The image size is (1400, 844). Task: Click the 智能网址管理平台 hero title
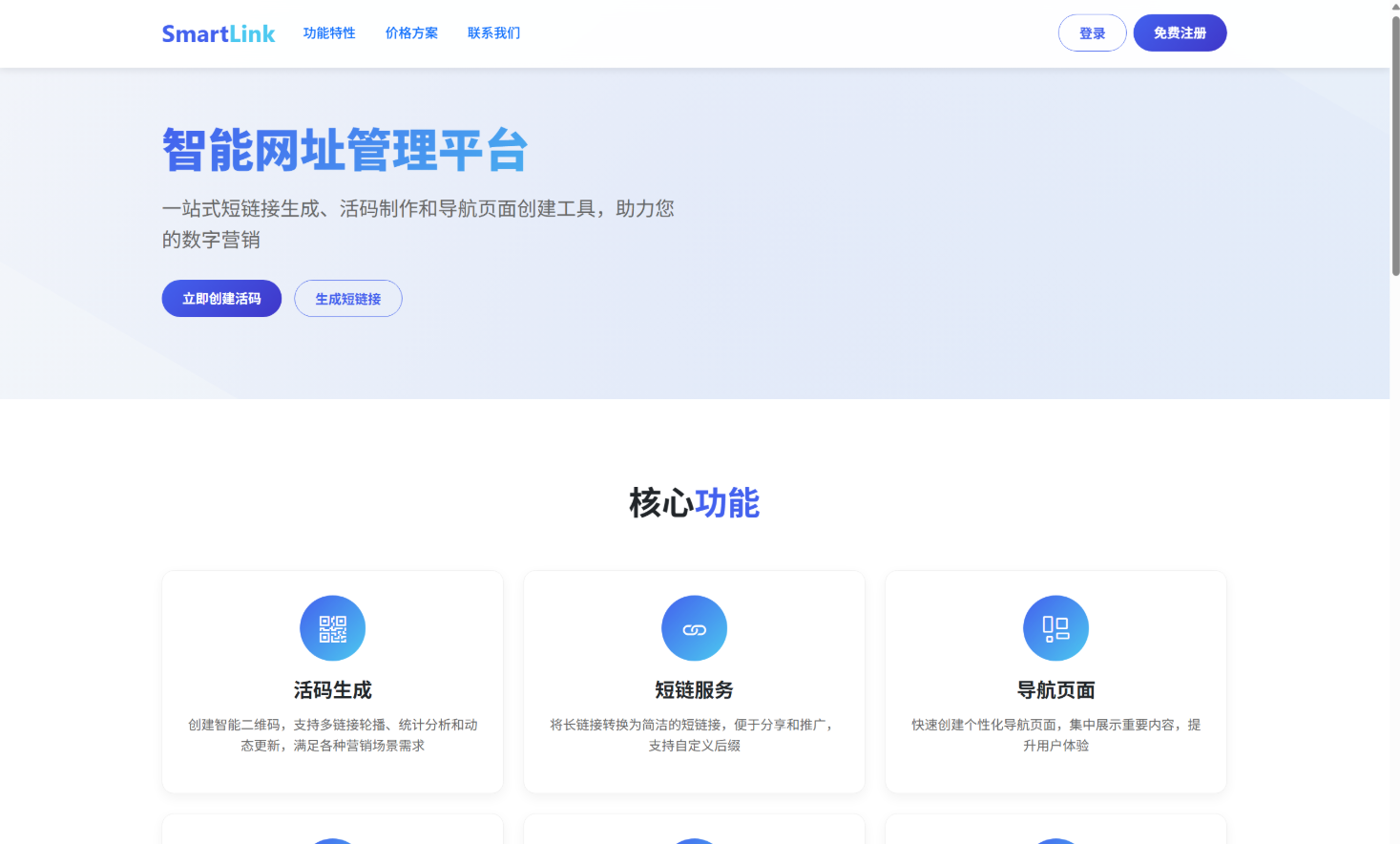(x=345, y=151)
